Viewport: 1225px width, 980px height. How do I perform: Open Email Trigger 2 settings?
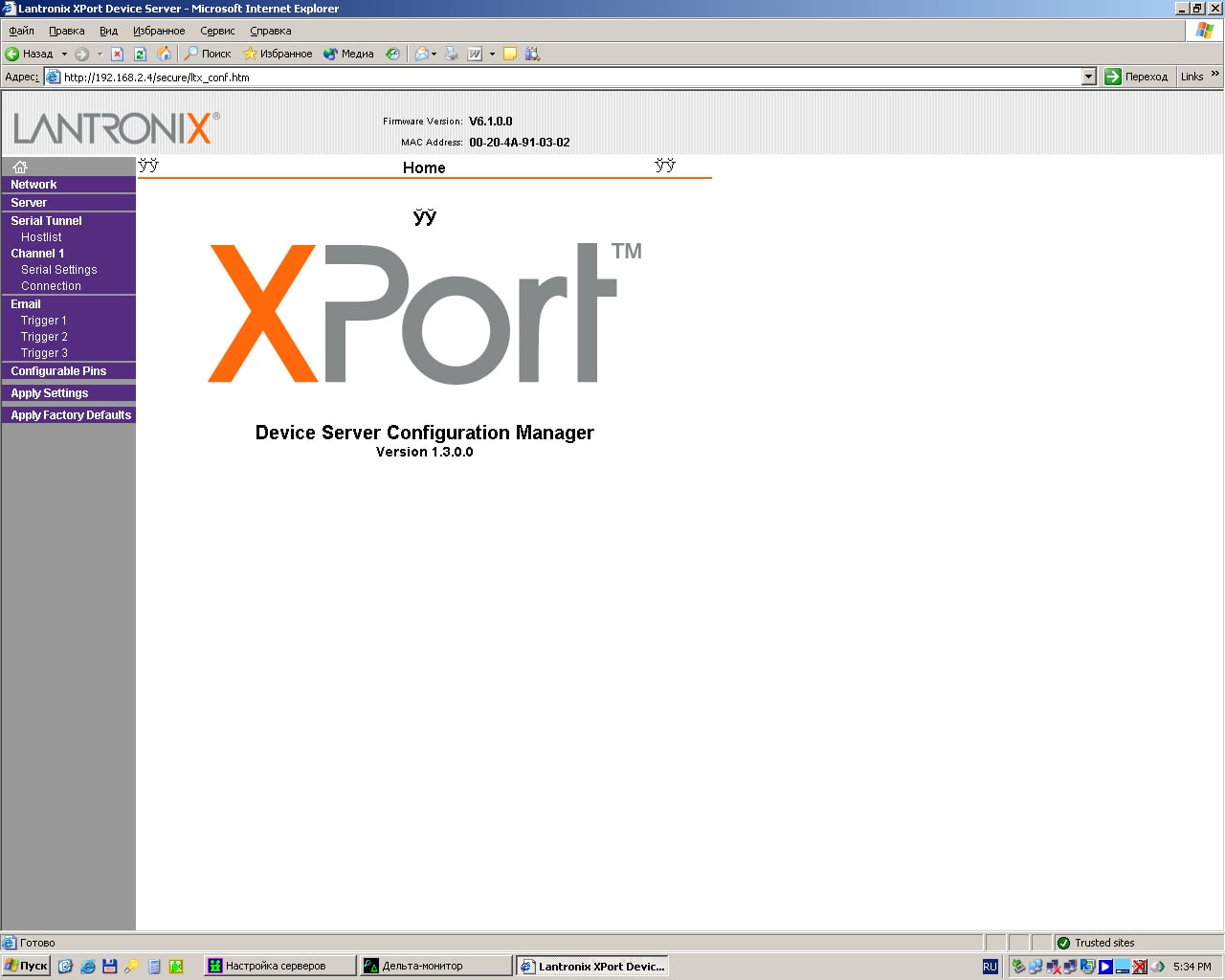point(44,337)
